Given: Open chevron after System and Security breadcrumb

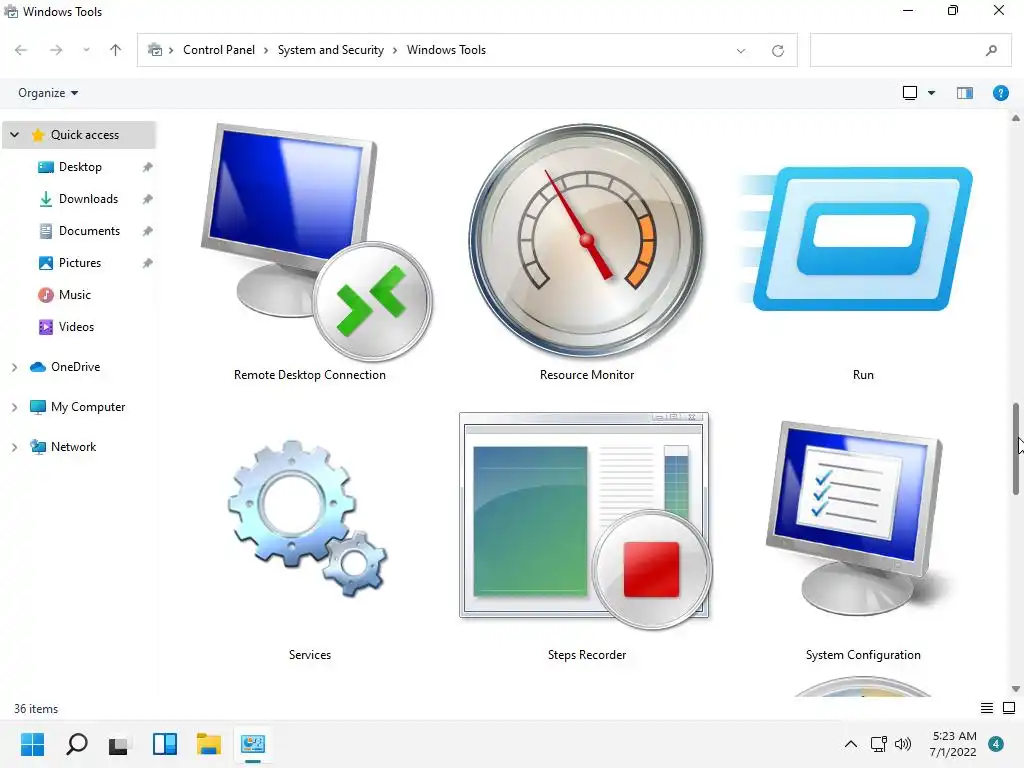Looking at the screenshot, I should (395, 50).
